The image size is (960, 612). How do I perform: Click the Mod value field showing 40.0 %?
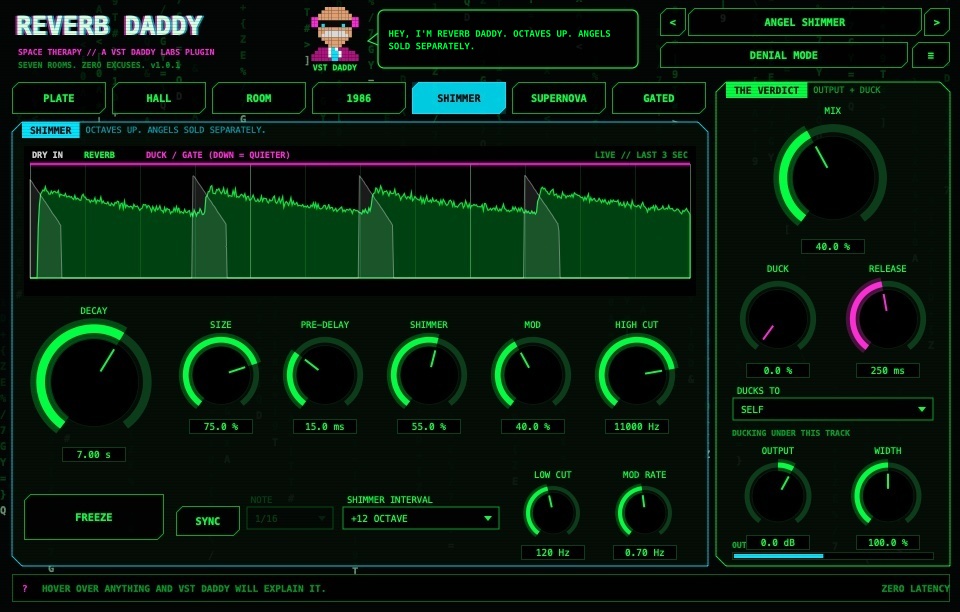(532, 427)
